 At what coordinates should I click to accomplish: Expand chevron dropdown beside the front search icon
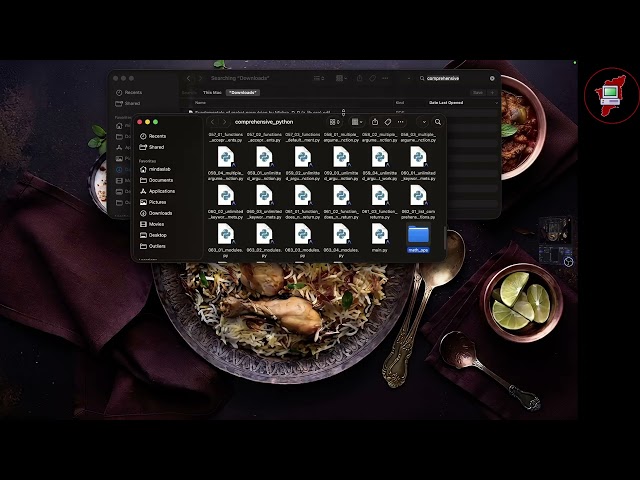click(424, 122)
